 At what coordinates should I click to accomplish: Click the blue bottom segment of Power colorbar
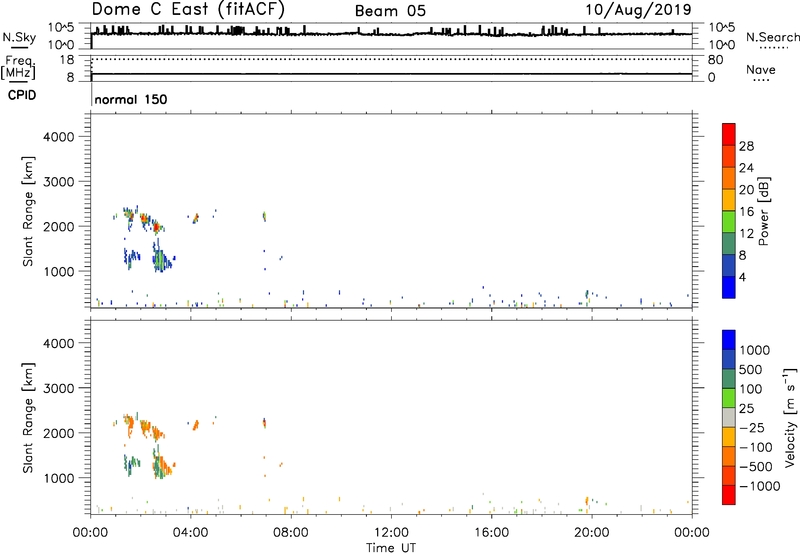729,287
